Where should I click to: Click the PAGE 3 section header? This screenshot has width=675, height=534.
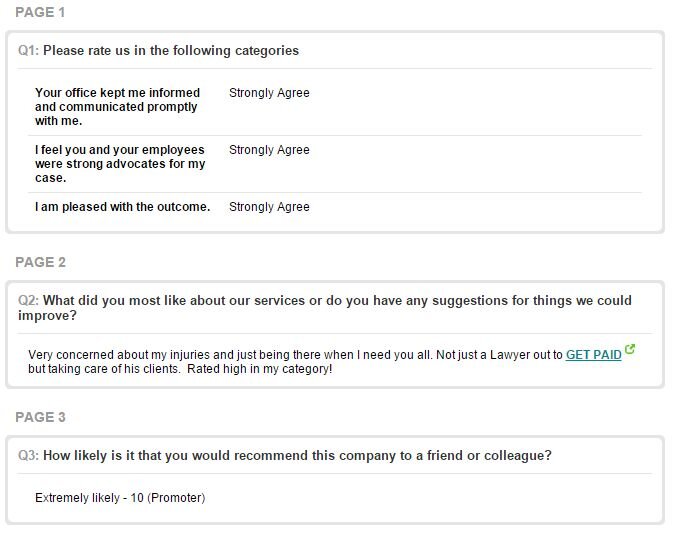[40, 417]
